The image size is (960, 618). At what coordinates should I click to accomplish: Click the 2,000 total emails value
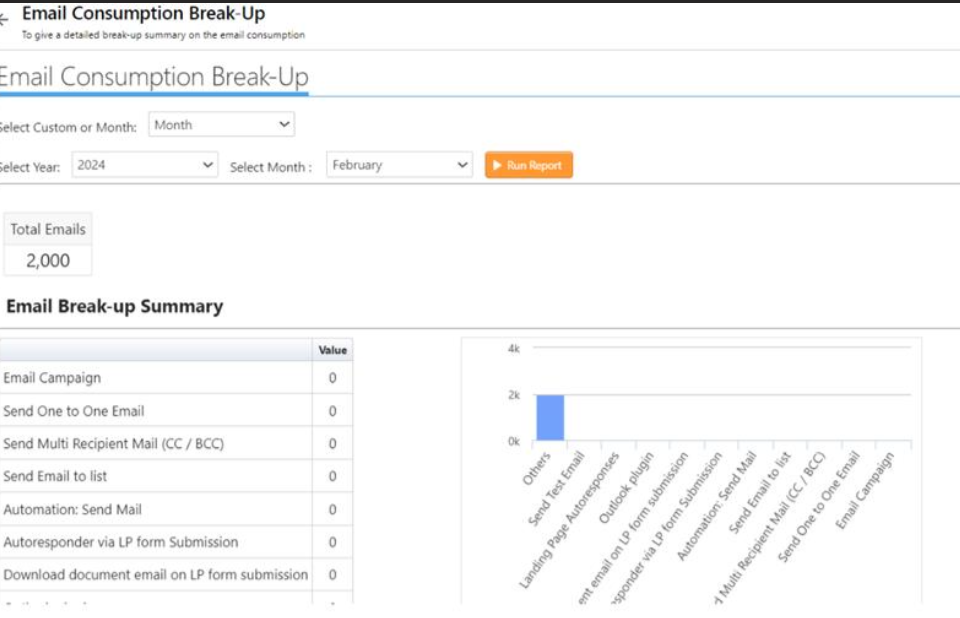point(48,261)
